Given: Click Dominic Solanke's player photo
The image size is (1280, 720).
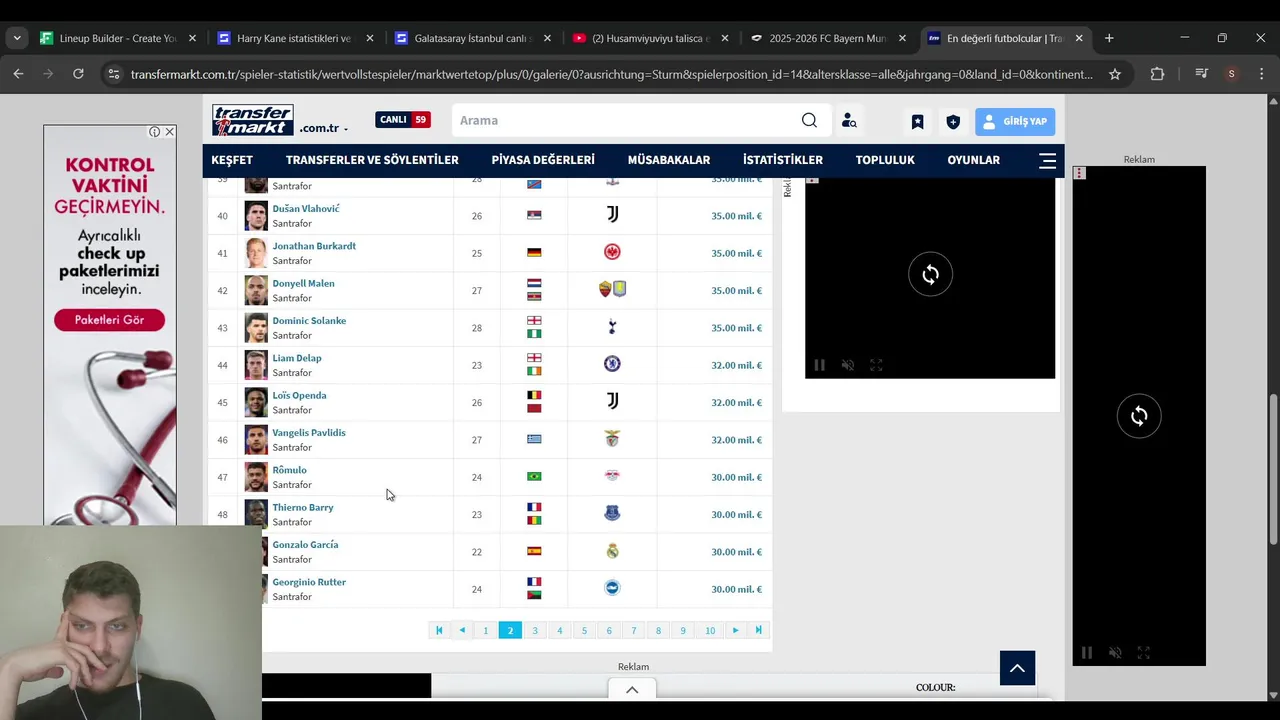Looking at the screenshot, I should (x=256, y=328).
